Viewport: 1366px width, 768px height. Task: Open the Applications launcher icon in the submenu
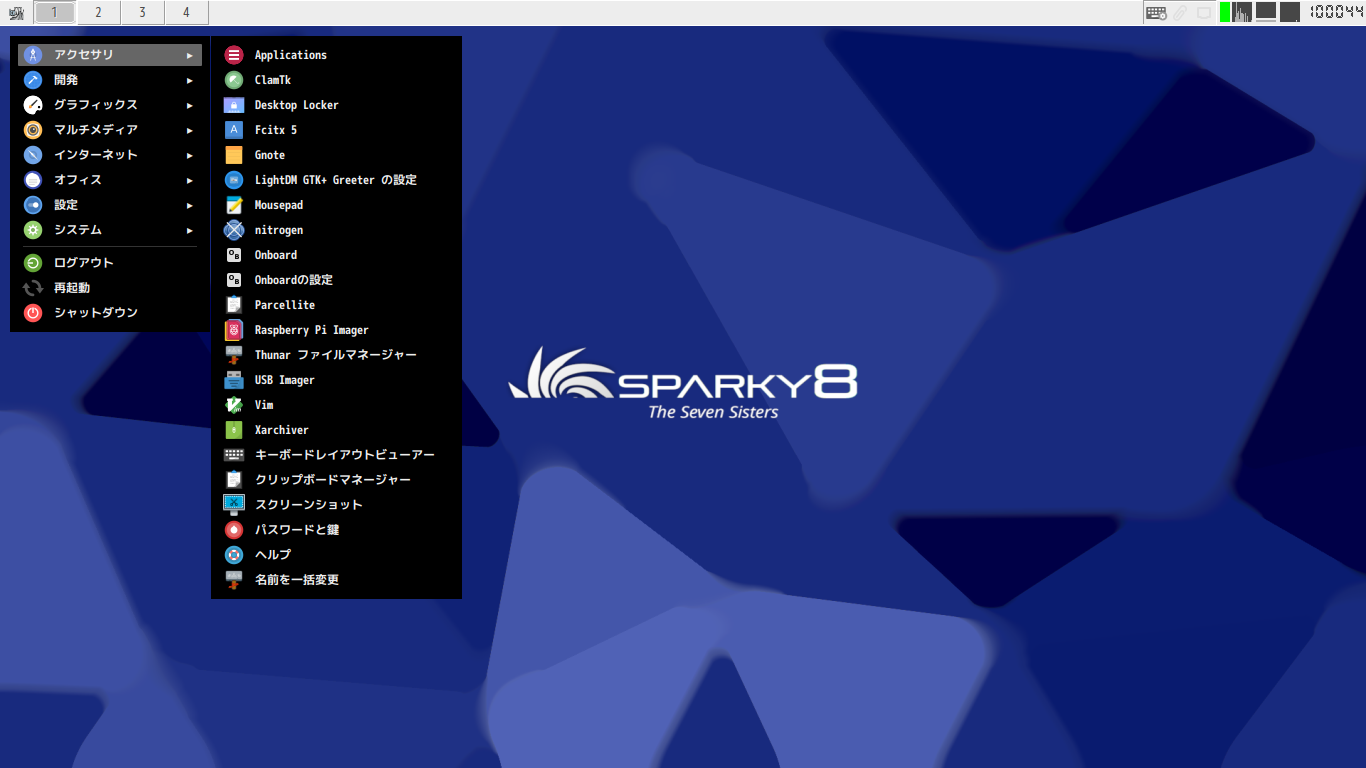(x=234, y=55)
